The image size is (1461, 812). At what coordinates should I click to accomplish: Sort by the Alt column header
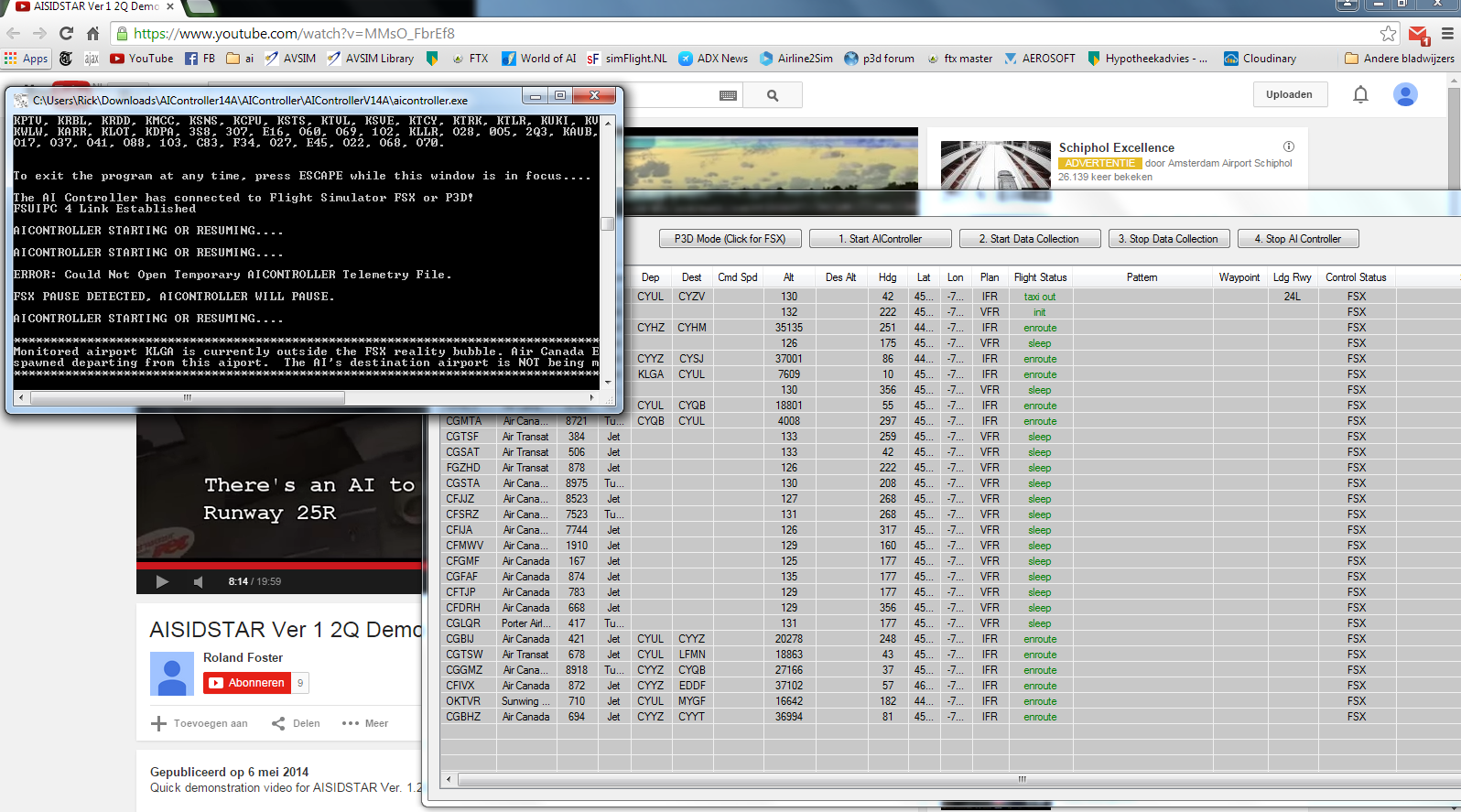[789, 277]
